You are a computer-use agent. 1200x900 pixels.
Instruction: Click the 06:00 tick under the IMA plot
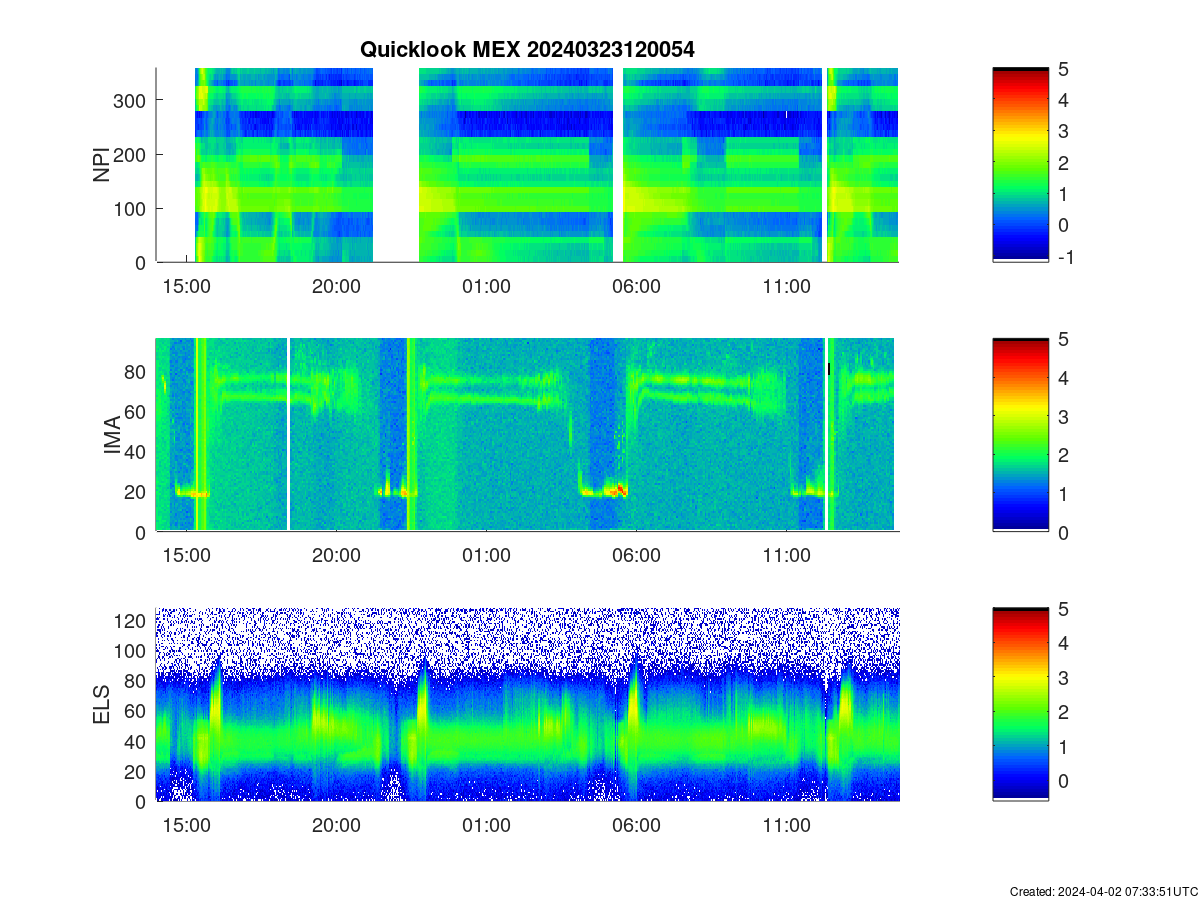636,556
